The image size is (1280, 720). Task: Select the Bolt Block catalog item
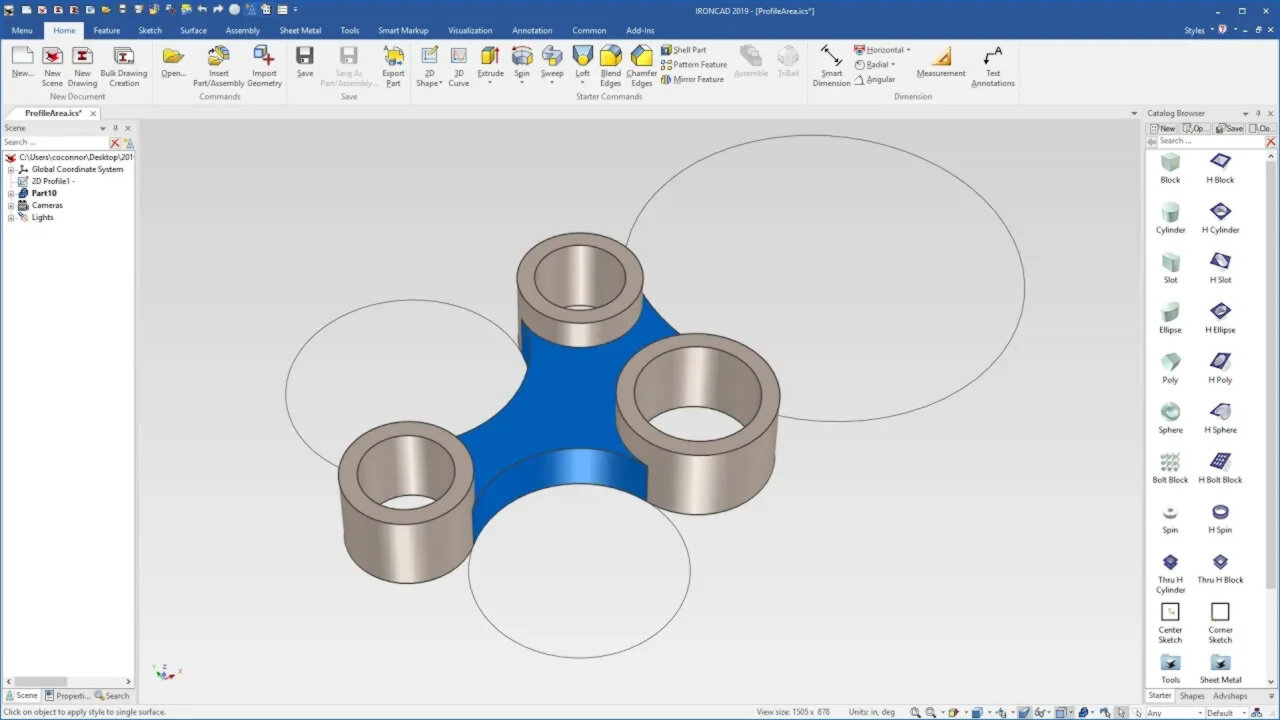tap(1170, 462)
